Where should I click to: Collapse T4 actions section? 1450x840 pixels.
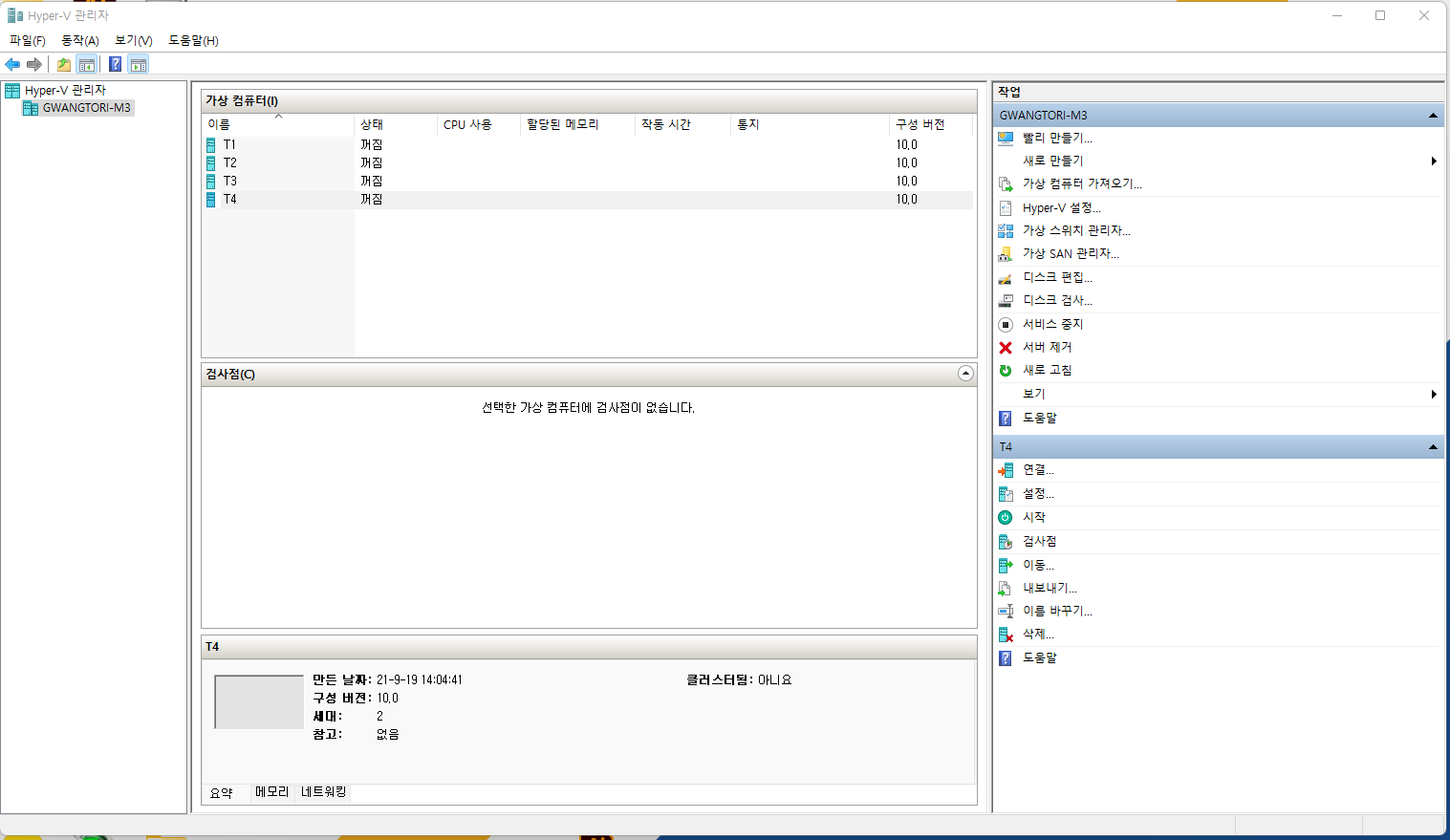click(1433, 447)
